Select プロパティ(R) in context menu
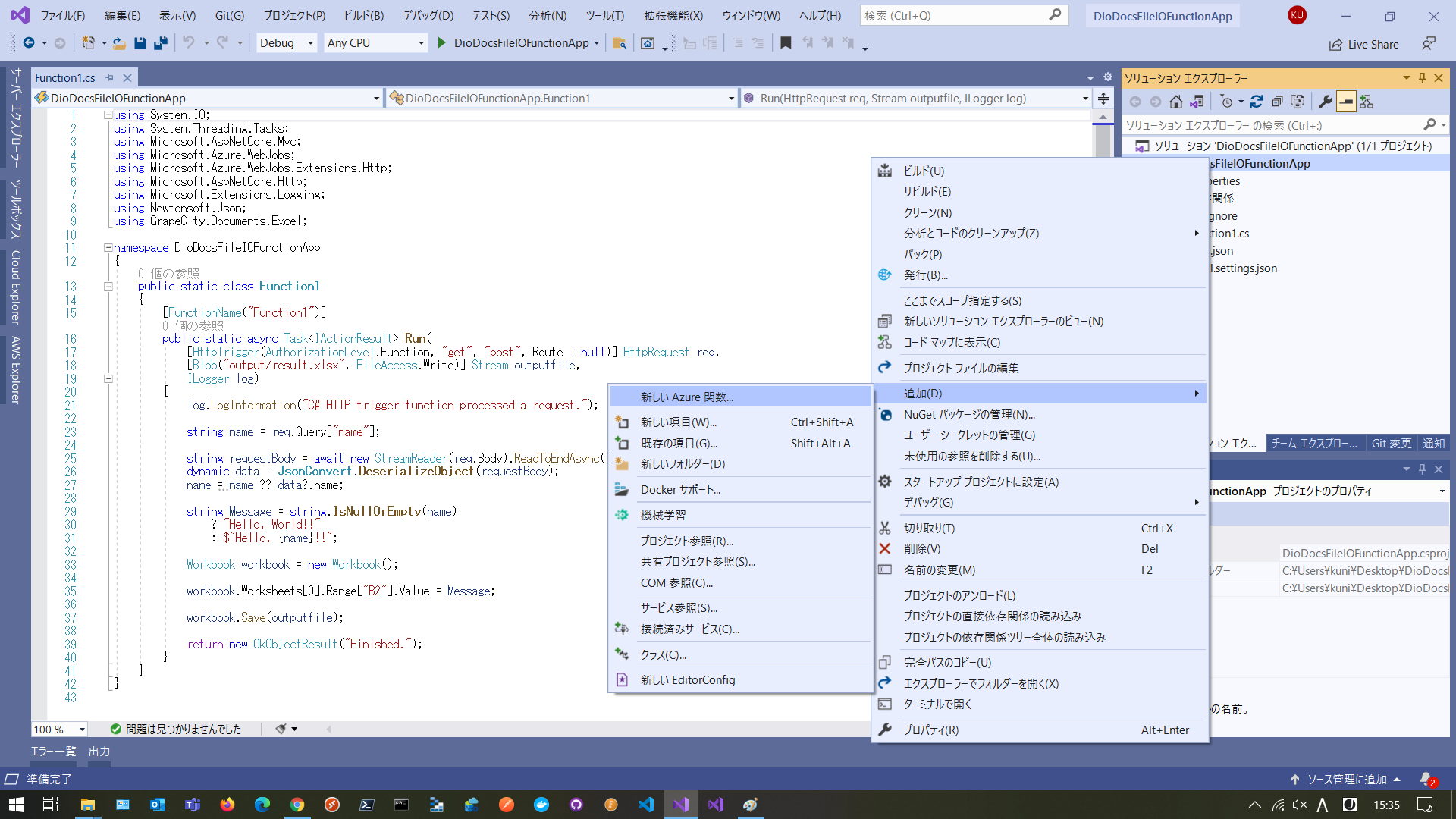This screenshot has width=1456, height=819. (1039, 730)
